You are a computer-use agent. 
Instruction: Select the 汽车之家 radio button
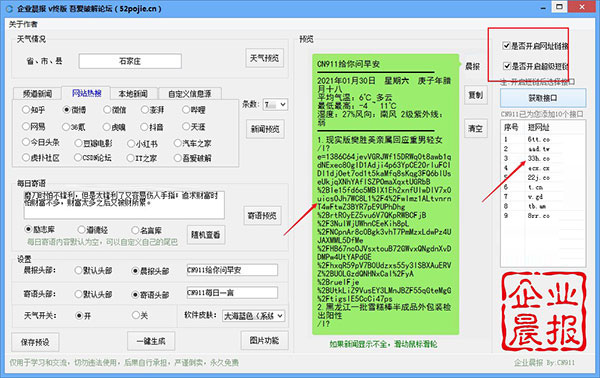tap(192, 143)
